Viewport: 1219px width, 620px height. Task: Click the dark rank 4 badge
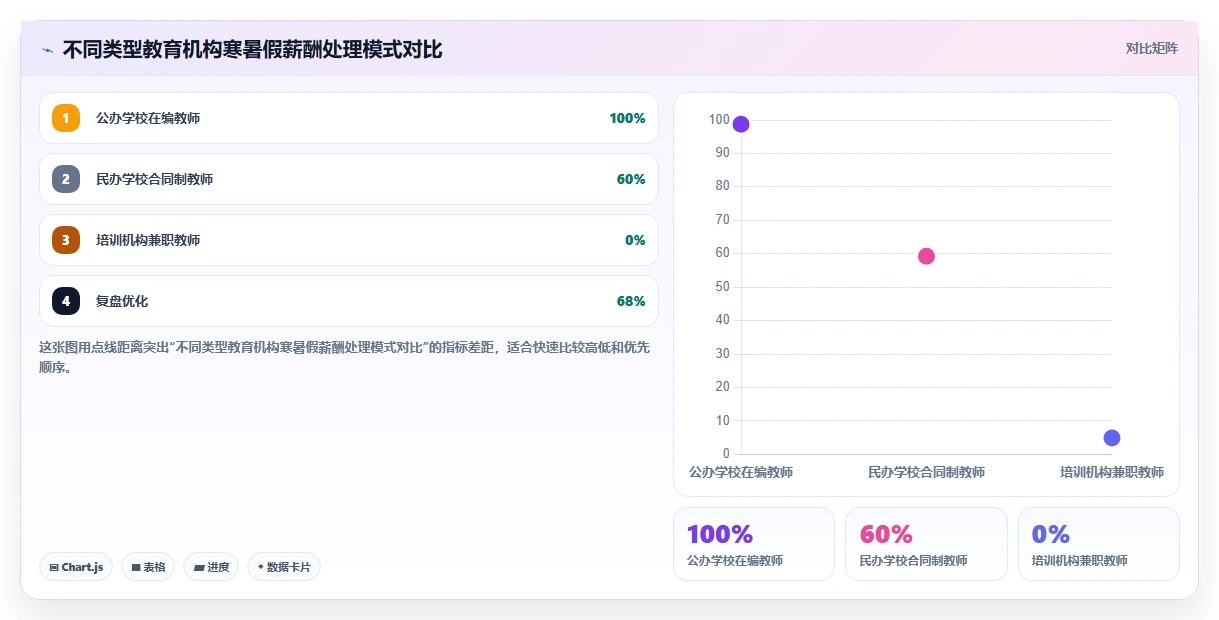(x=66, y=301)
